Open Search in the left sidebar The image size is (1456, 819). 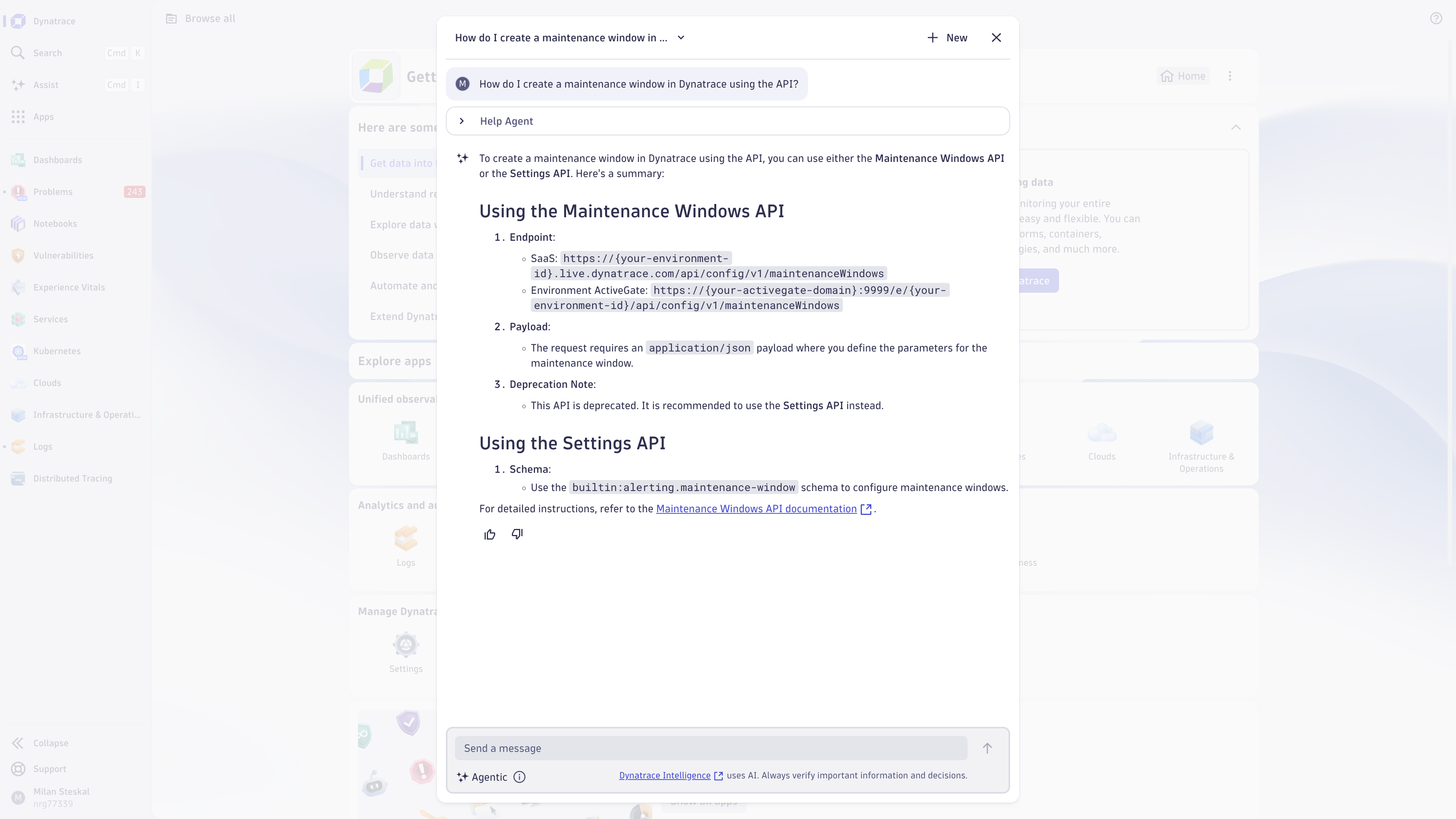coord(47,53)
